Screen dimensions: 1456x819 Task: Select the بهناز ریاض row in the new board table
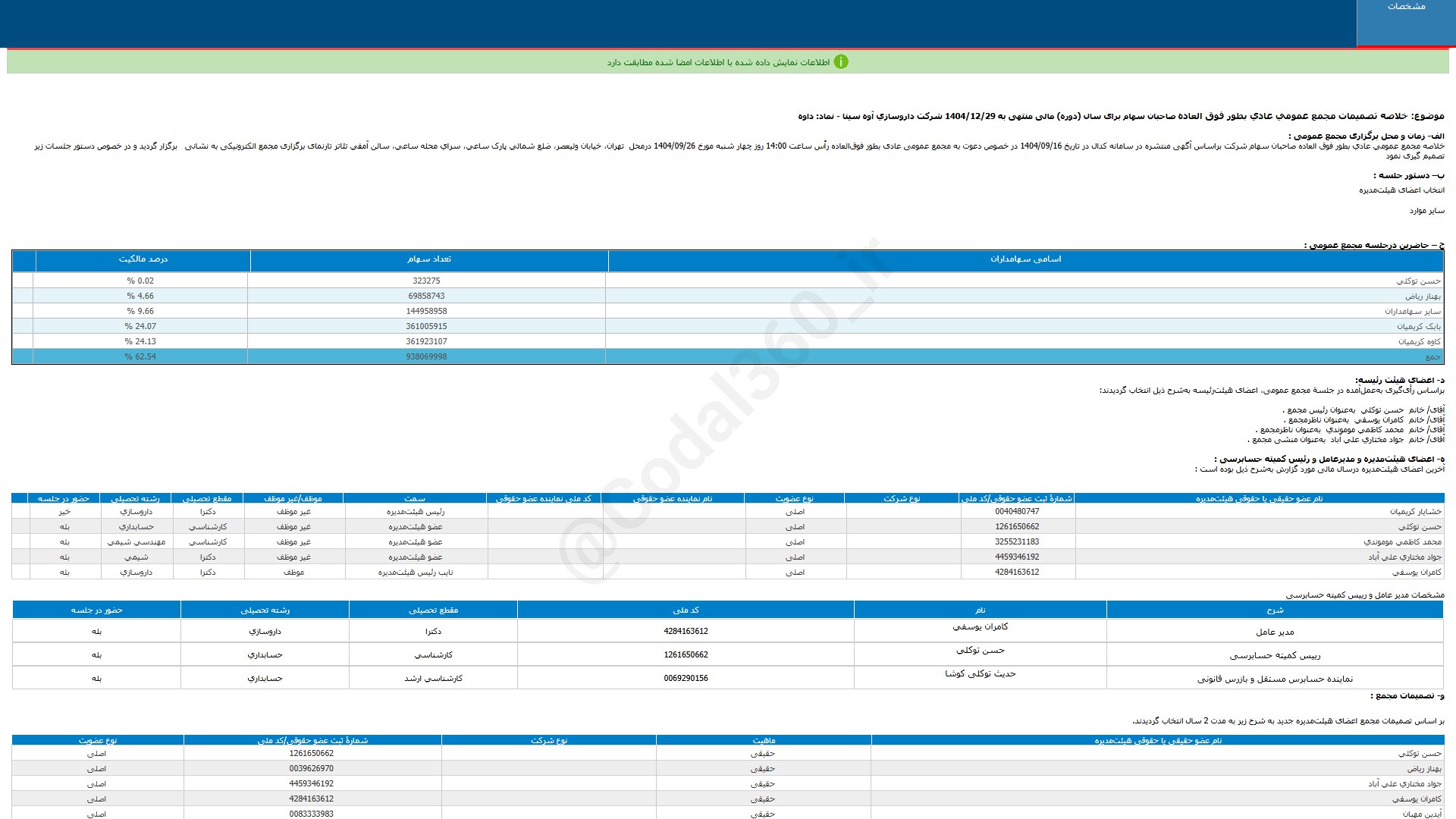click(x=1423, y=769)
